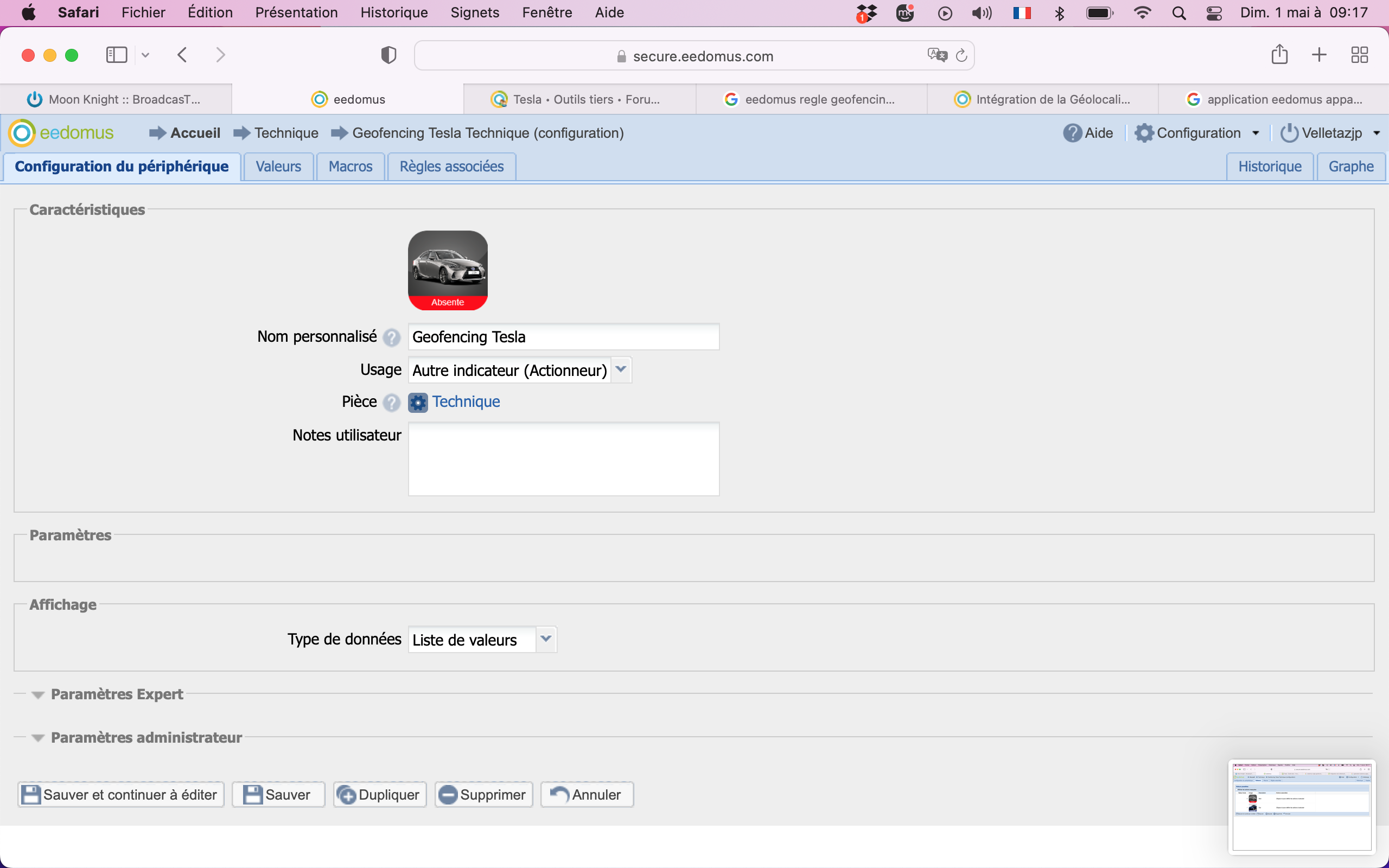Open the Présentation menu
The width and height of the screenshot is (1389, 868).
[x=296, y=12]
